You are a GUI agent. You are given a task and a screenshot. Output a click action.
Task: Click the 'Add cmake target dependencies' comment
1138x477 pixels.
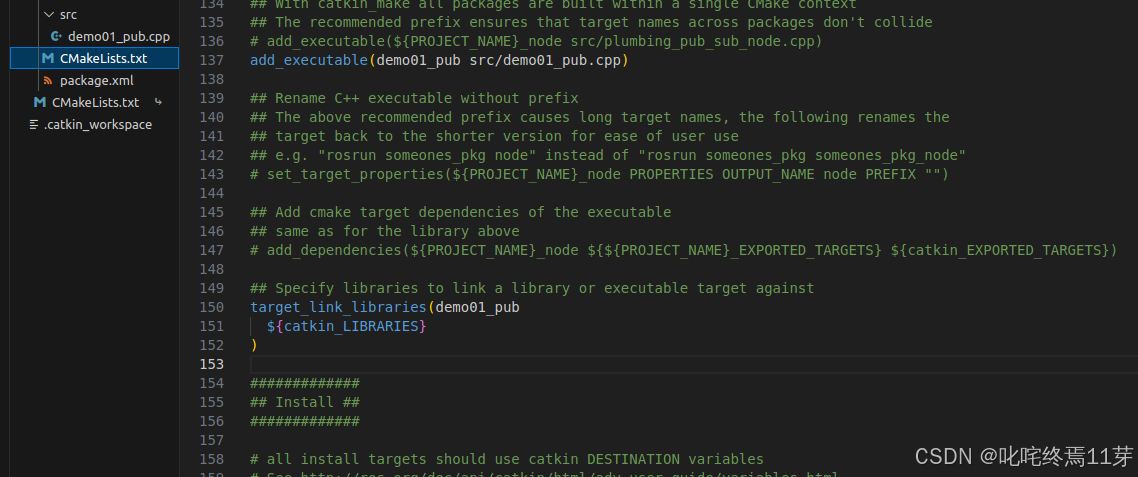coord(461,212)
